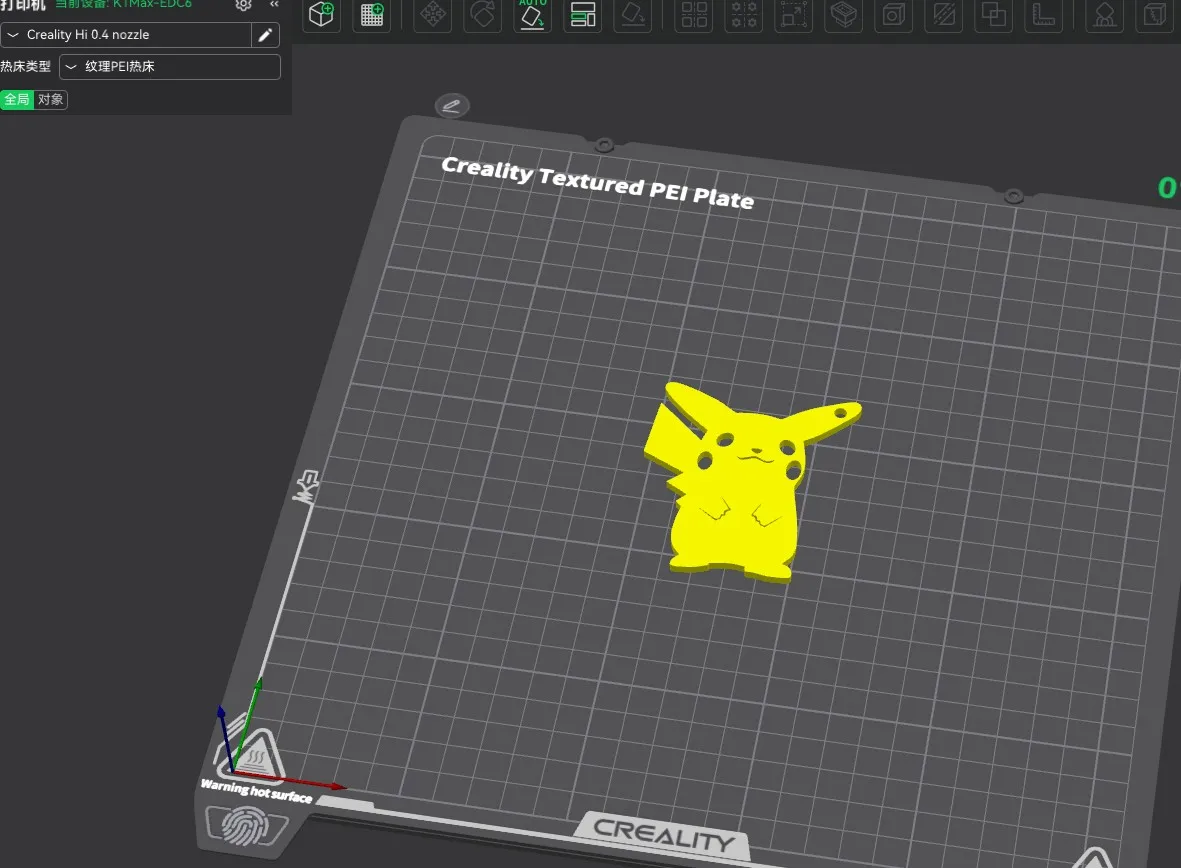Screen dimensions: 1181x868
Task: Select the rotate tool icon
Action: click(x=483, y=14)
